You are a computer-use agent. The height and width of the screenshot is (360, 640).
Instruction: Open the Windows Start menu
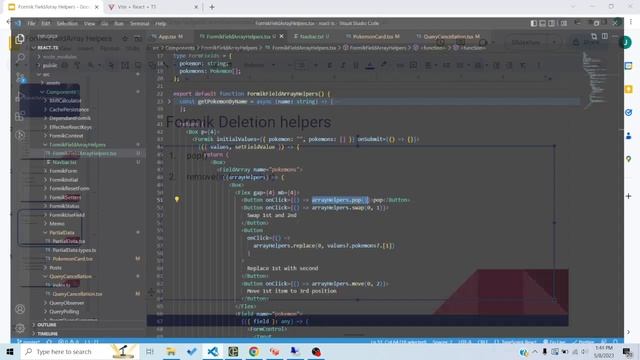tap(10, 351)
